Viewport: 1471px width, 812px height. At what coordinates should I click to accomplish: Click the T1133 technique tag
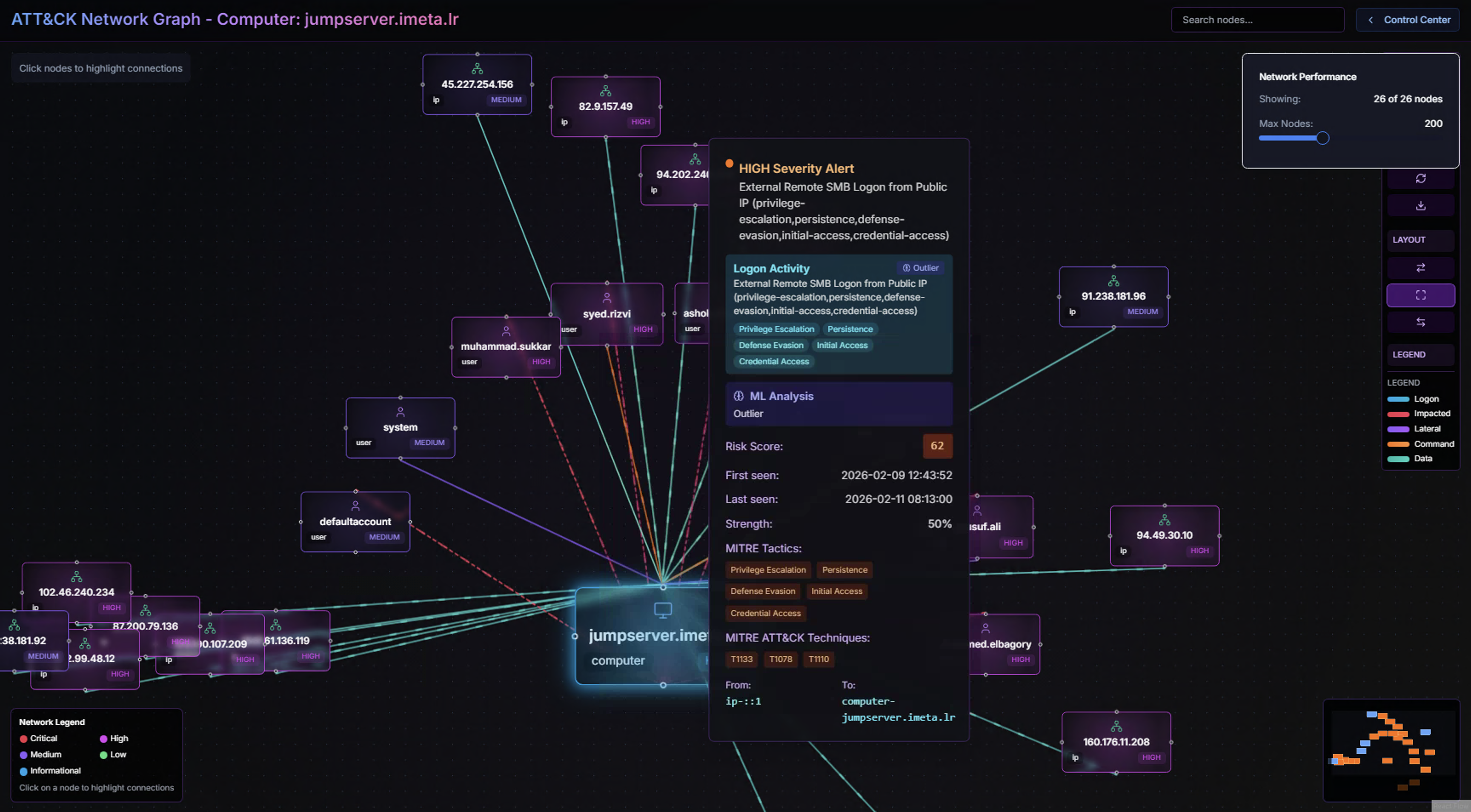pyautogui.click(x=741, y=660)
